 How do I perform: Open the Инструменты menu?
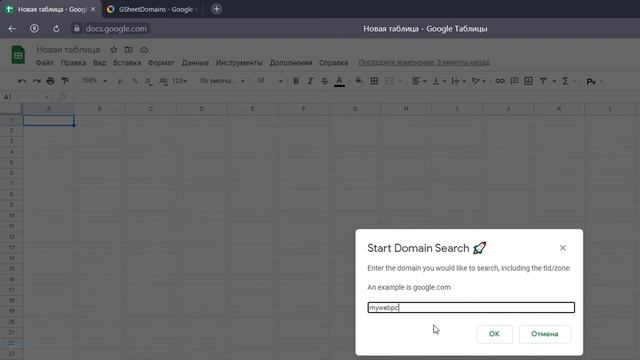coord(239,62)
